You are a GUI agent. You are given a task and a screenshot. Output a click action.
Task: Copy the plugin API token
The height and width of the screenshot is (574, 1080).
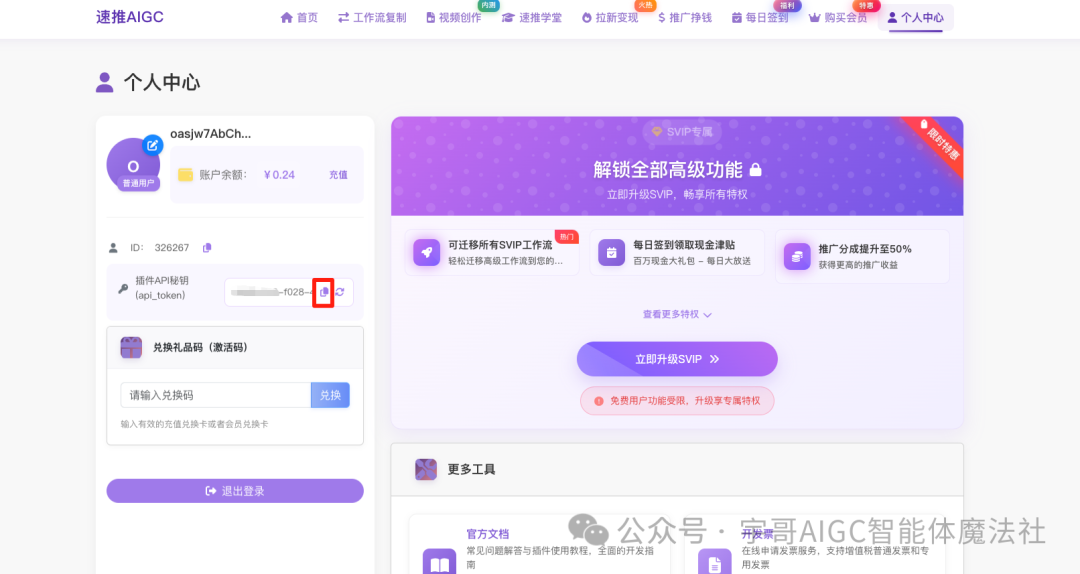tap(324, 292)
